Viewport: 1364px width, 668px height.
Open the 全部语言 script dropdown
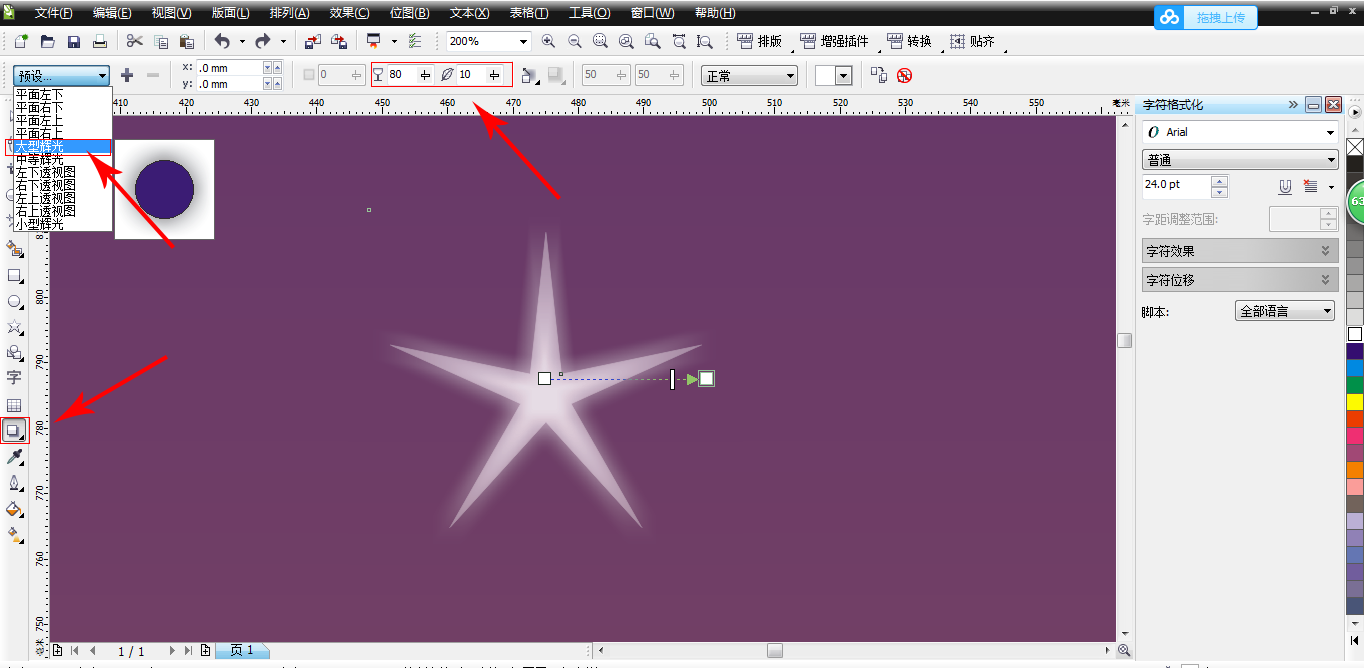(x=1285, y=311)
